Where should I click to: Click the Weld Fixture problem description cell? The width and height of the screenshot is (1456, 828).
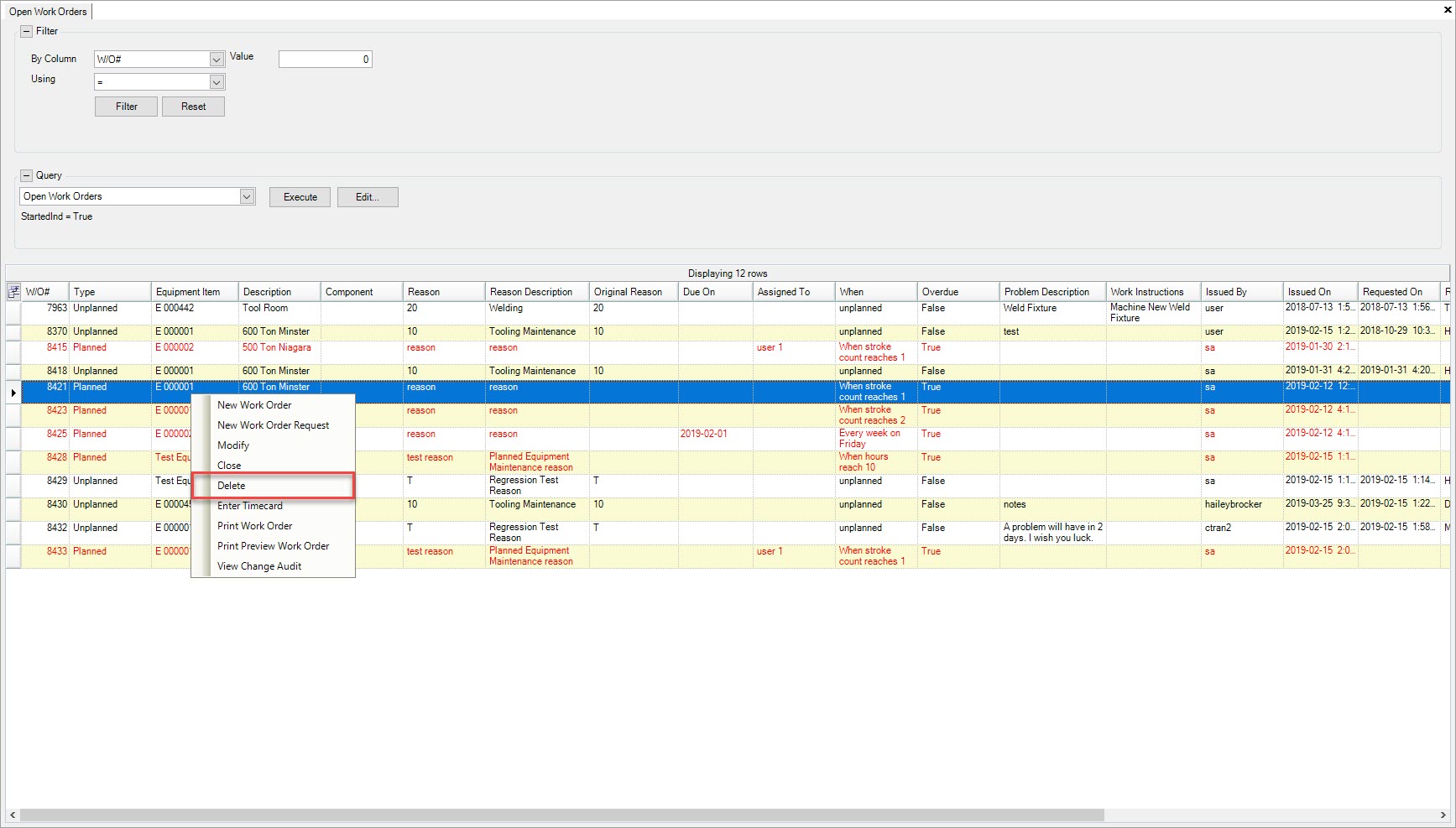point(1053,313)
